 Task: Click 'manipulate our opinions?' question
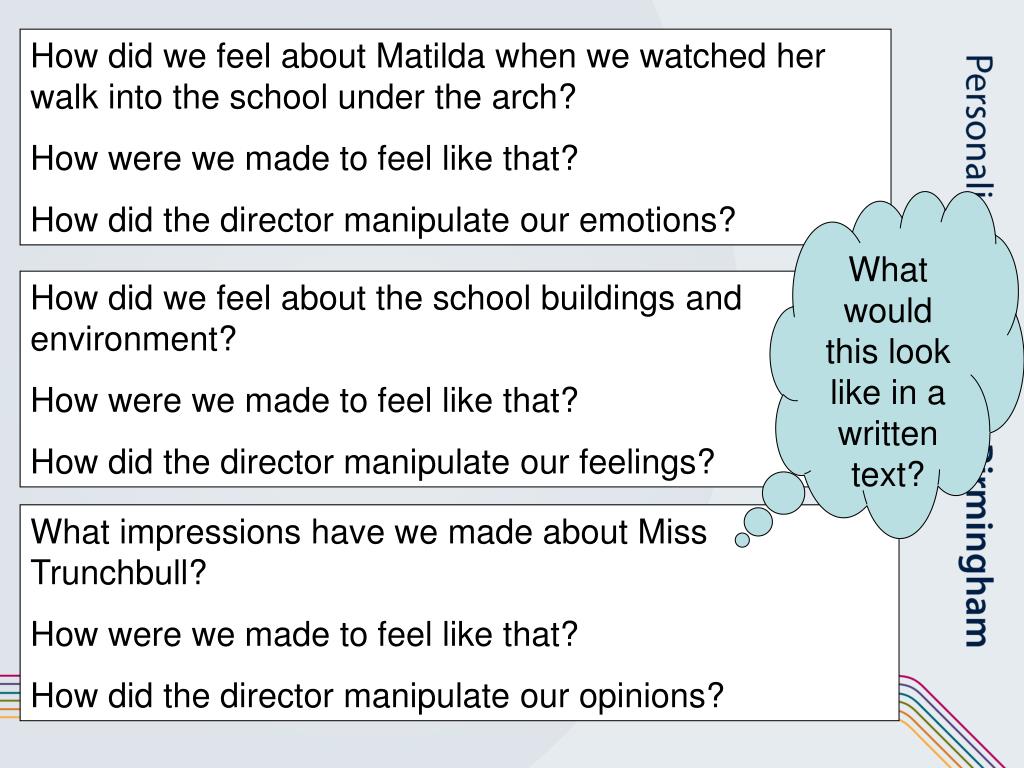coord(377,695)
